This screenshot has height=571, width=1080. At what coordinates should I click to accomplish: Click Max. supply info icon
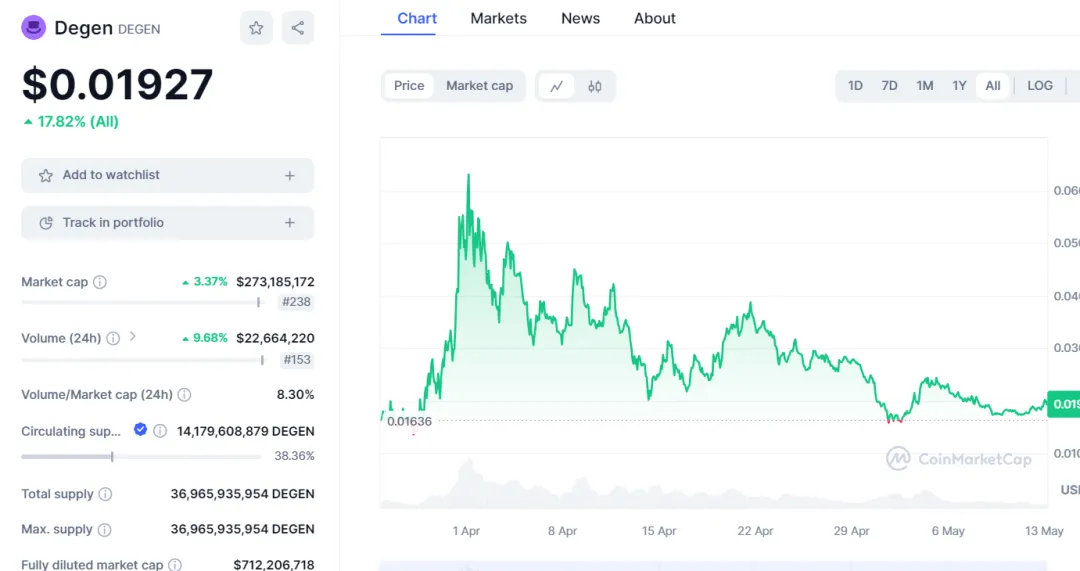click(104, 529)
